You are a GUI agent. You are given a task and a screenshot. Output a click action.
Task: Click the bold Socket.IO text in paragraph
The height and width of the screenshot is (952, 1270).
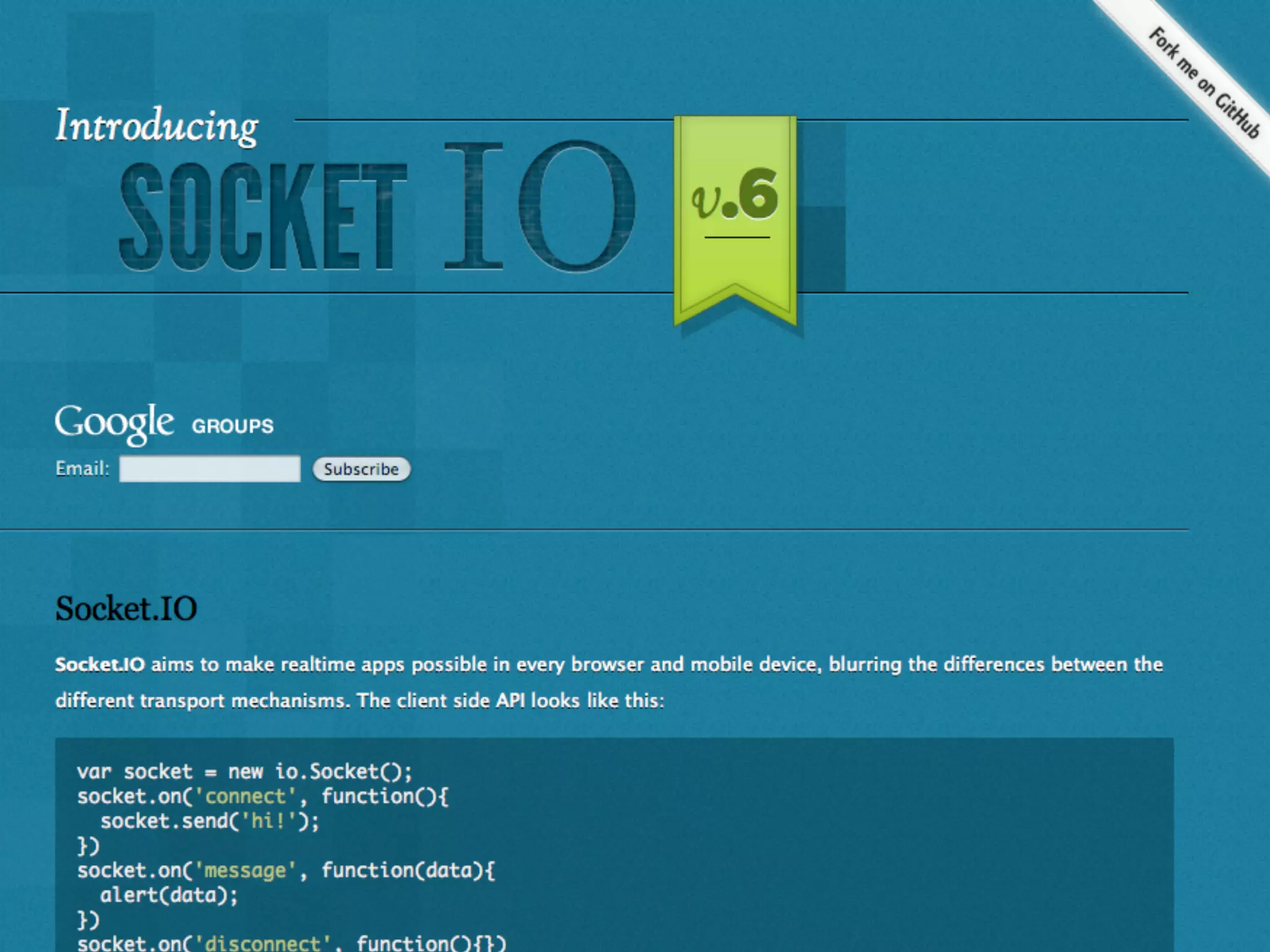click(100, 664)
